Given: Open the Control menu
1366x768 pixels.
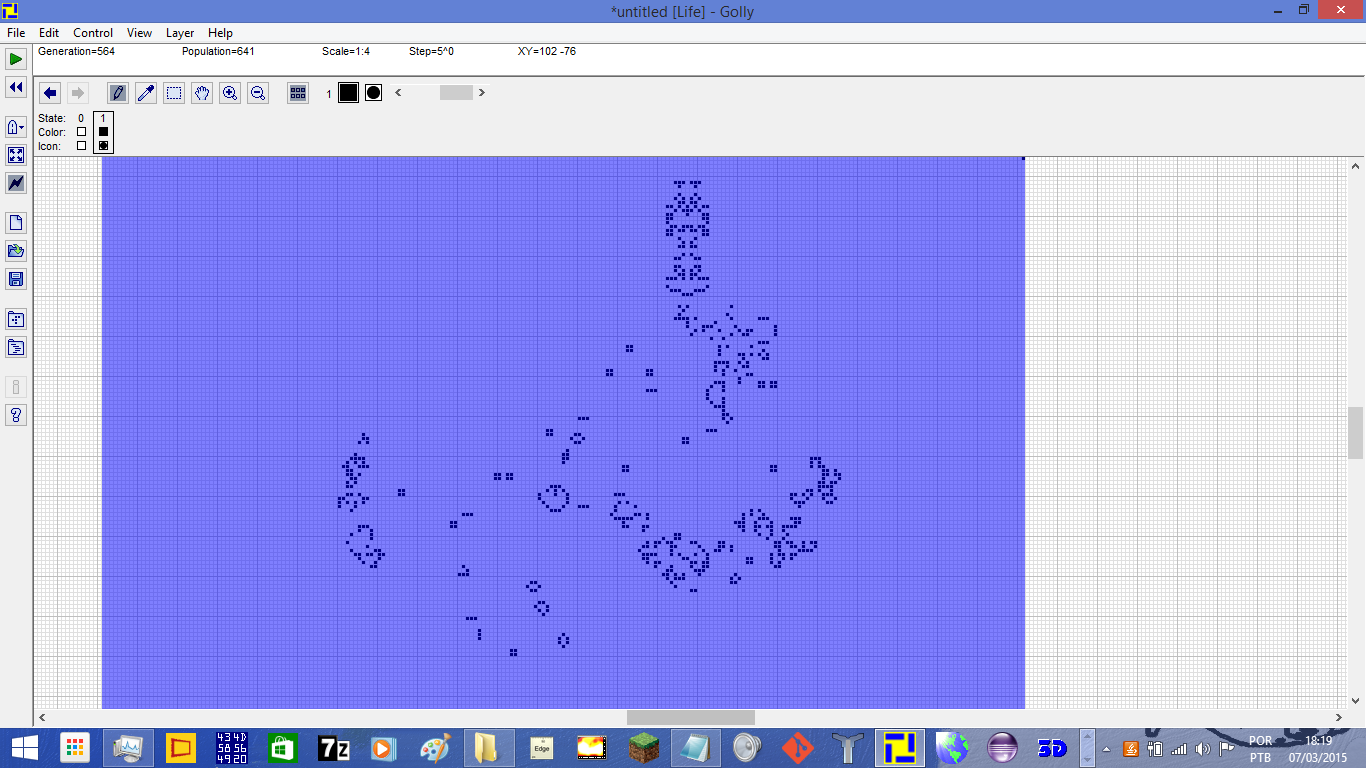Looking at the screenshot, I should (93, 33).
